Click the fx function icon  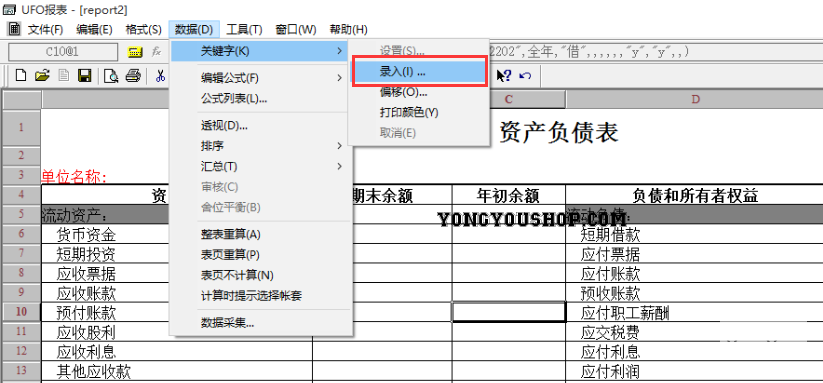(156, 52)
